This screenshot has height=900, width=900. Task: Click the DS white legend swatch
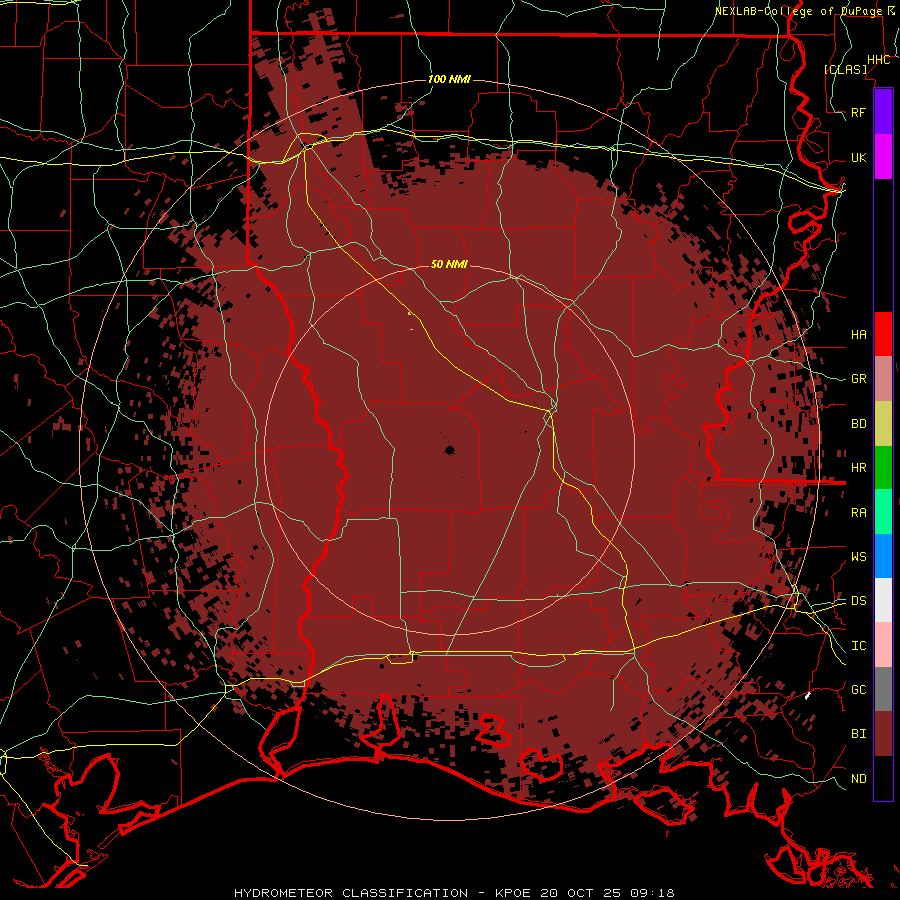pos(883,600)
